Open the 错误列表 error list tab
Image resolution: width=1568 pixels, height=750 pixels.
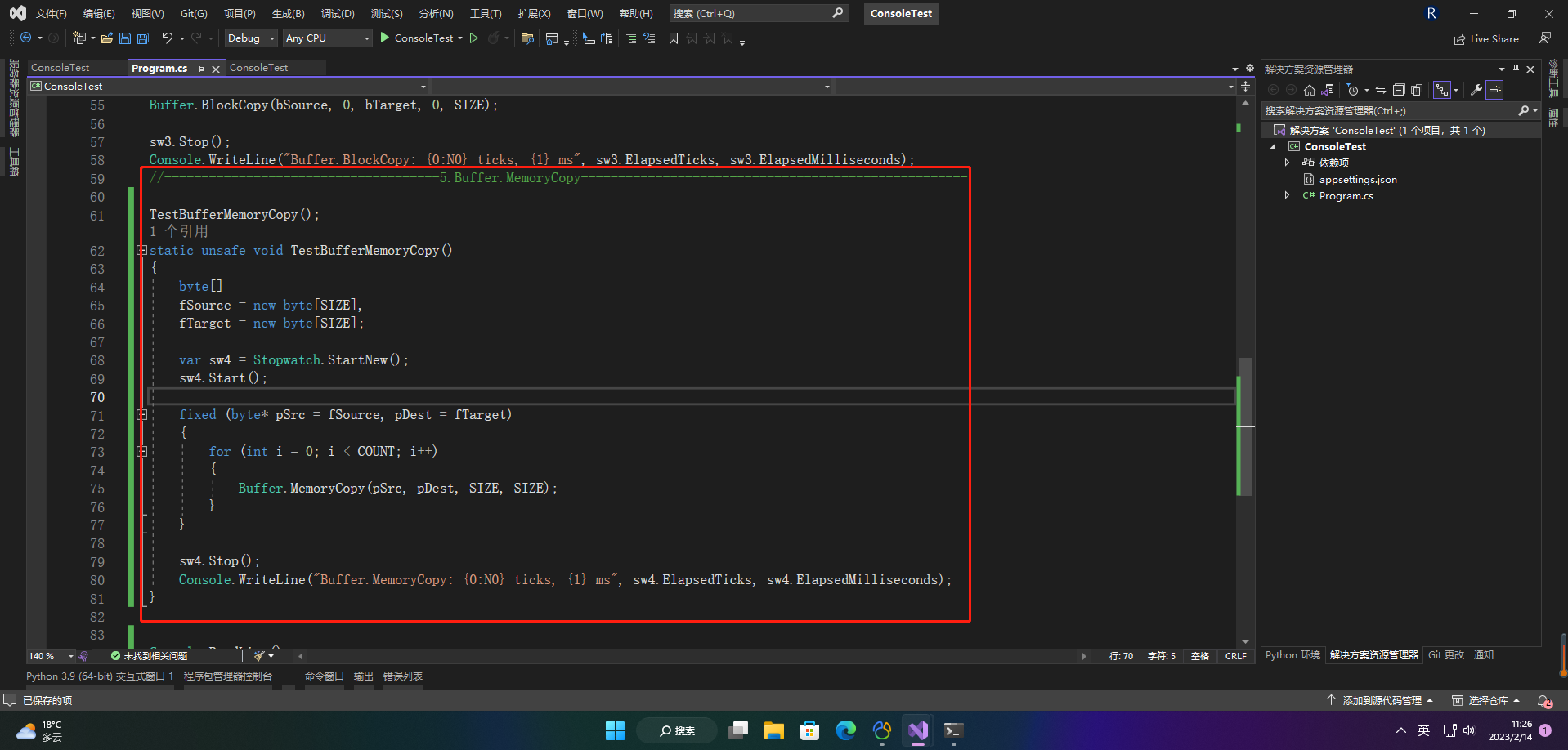click(x=403, y=676)
